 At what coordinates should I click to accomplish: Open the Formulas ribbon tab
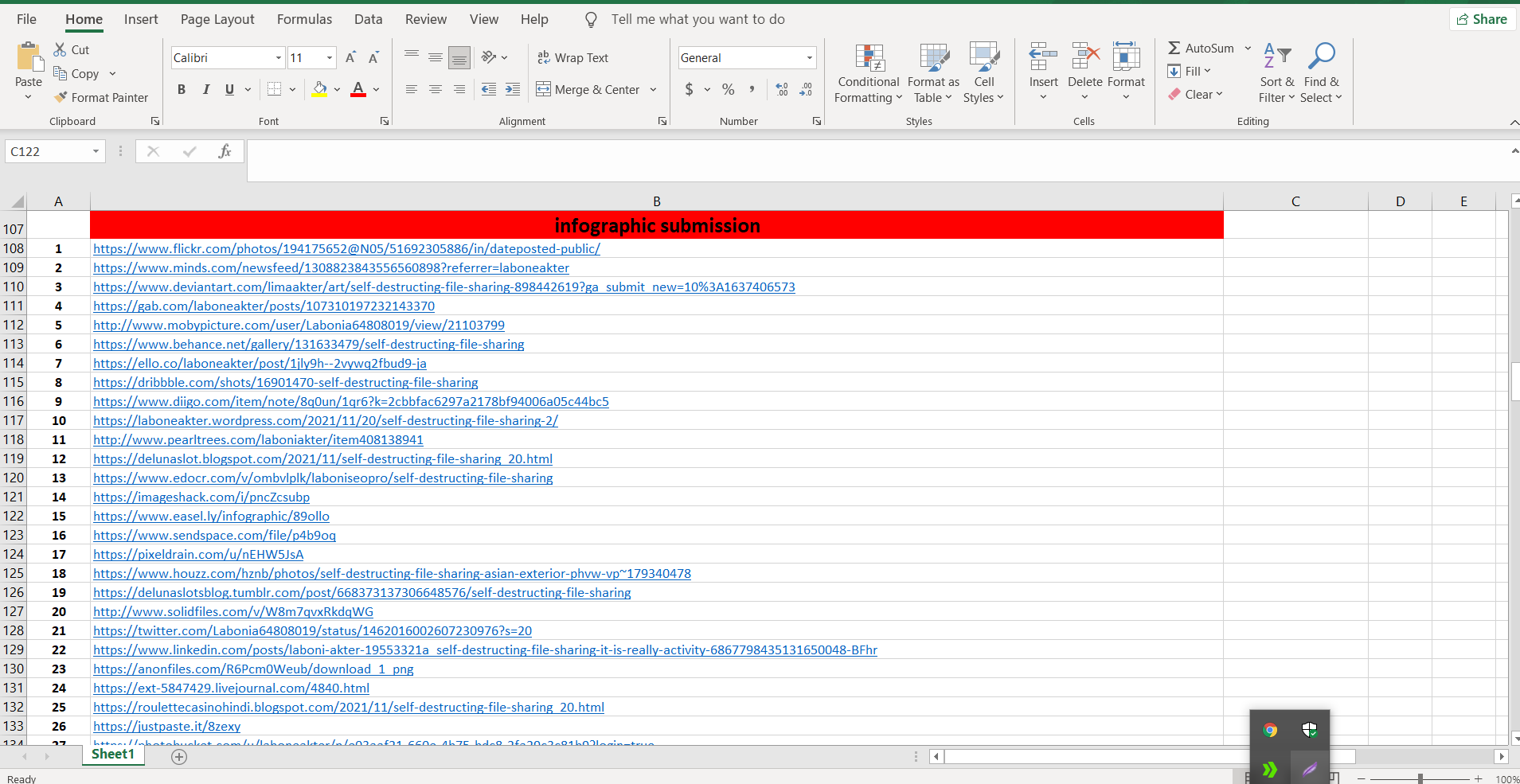click(304, 19)
